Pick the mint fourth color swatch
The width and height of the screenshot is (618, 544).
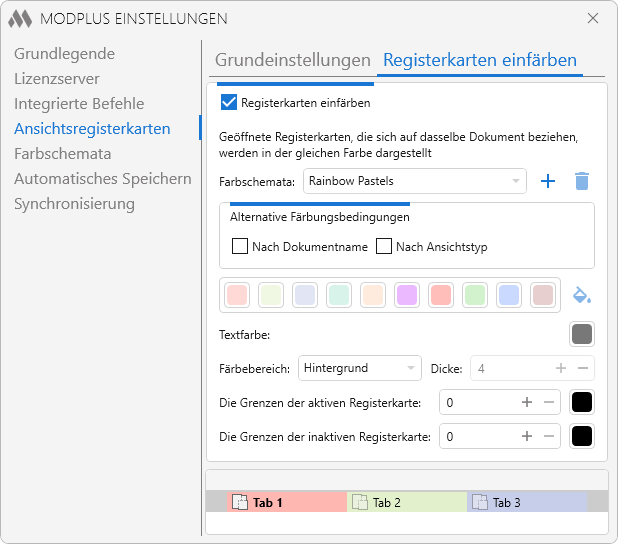click(339, 295)
